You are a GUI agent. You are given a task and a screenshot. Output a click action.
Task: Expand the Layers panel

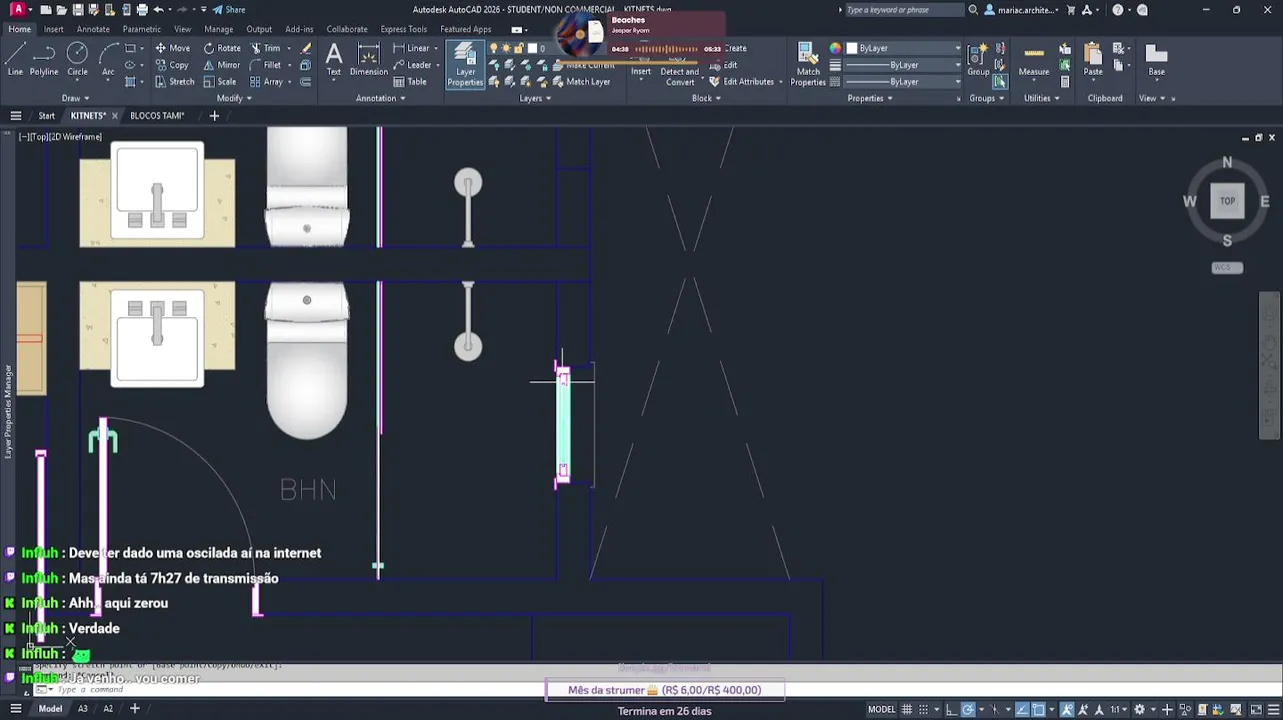point(534,98)
